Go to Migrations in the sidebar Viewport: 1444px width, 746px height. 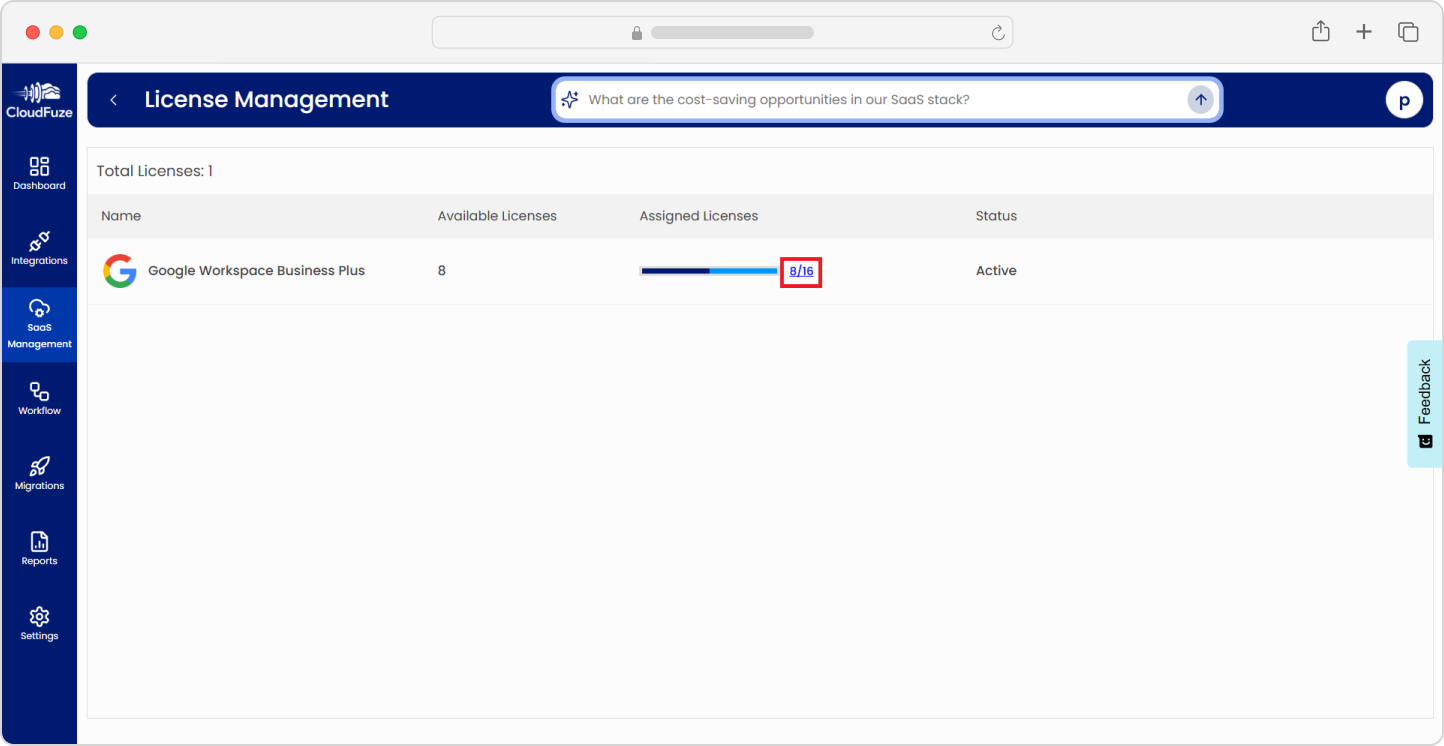pyautogui.click(x=39, y=474)
